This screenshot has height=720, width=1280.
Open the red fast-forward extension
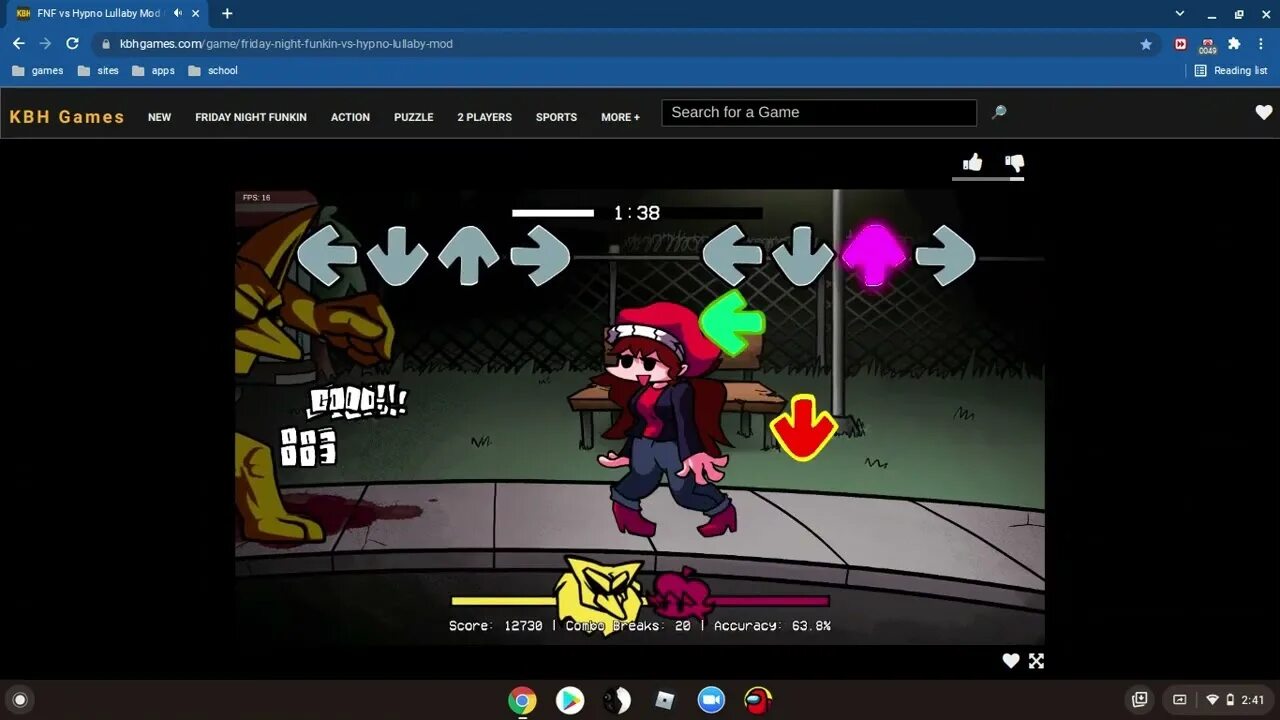point(1181,44)
